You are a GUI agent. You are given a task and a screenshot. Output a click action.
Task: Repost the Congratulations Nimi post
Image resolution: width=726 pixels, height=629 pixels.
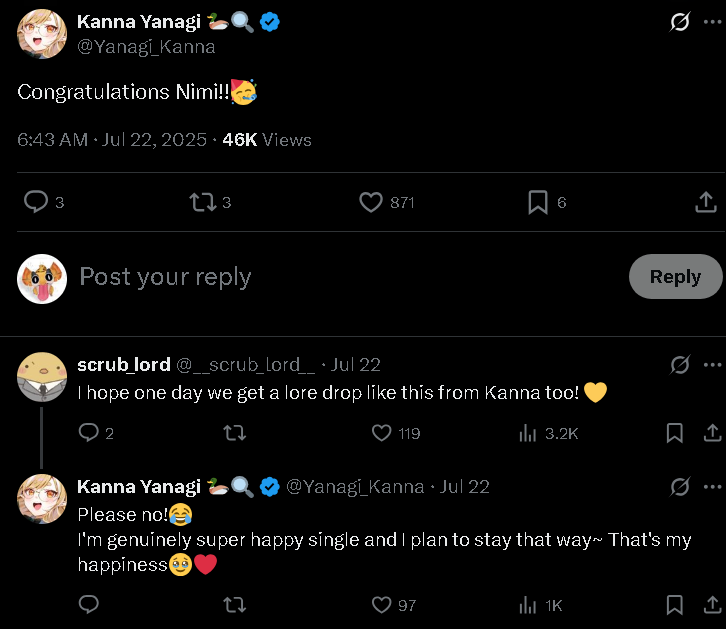coord(203,202)
